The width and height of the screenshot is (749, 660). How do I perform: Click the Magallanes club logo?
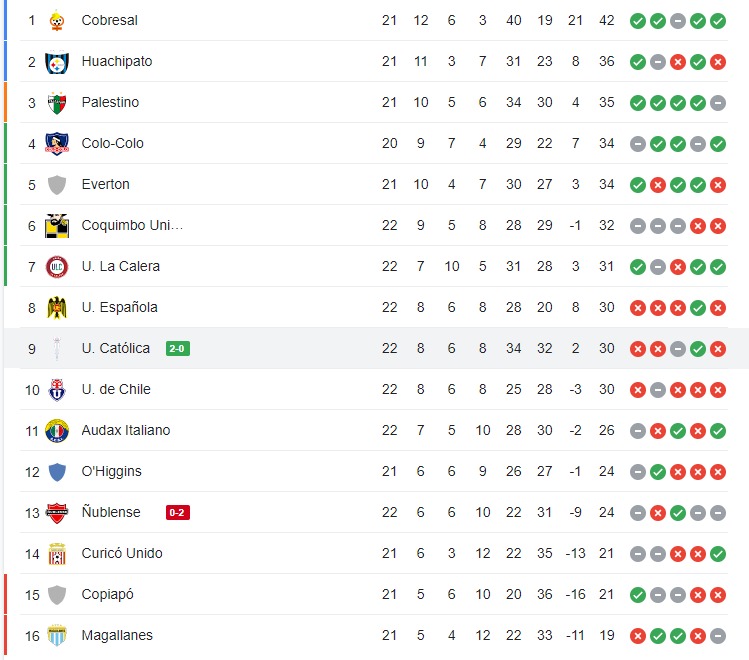(57, 636)
